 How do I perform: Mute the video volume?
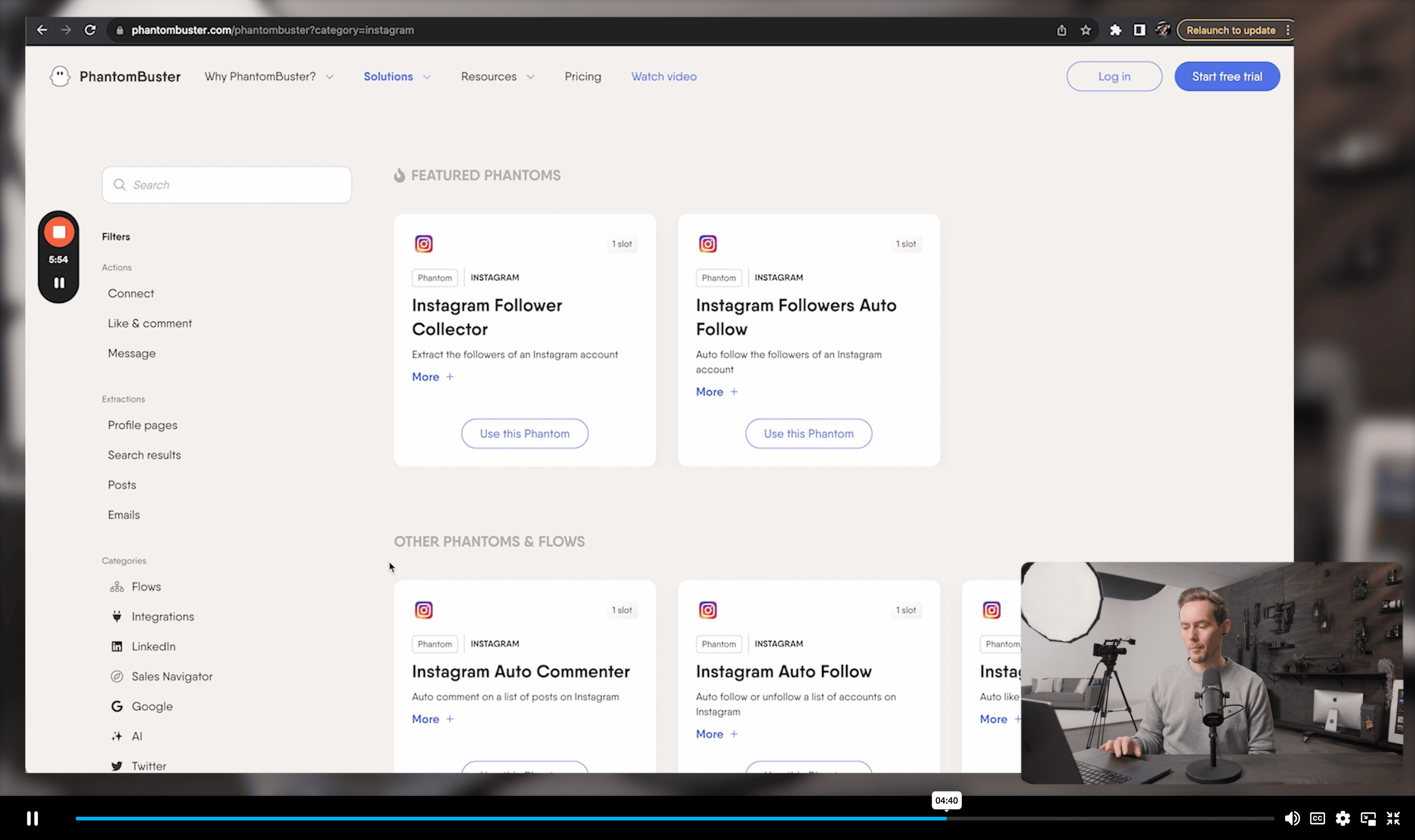pos(1291,818)
